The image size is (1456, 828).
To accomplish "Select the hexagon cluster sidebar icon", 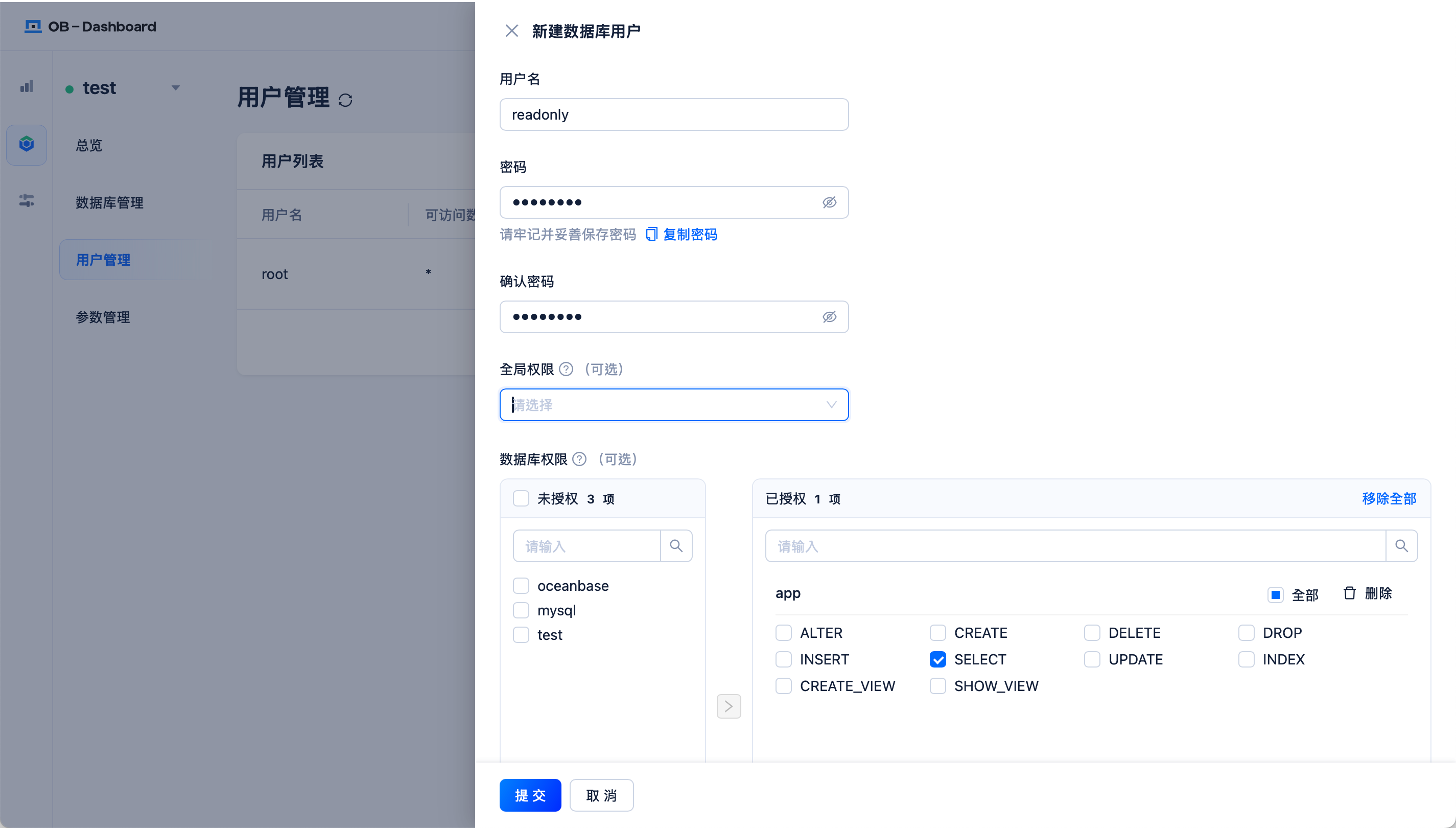I will [27, 145].
